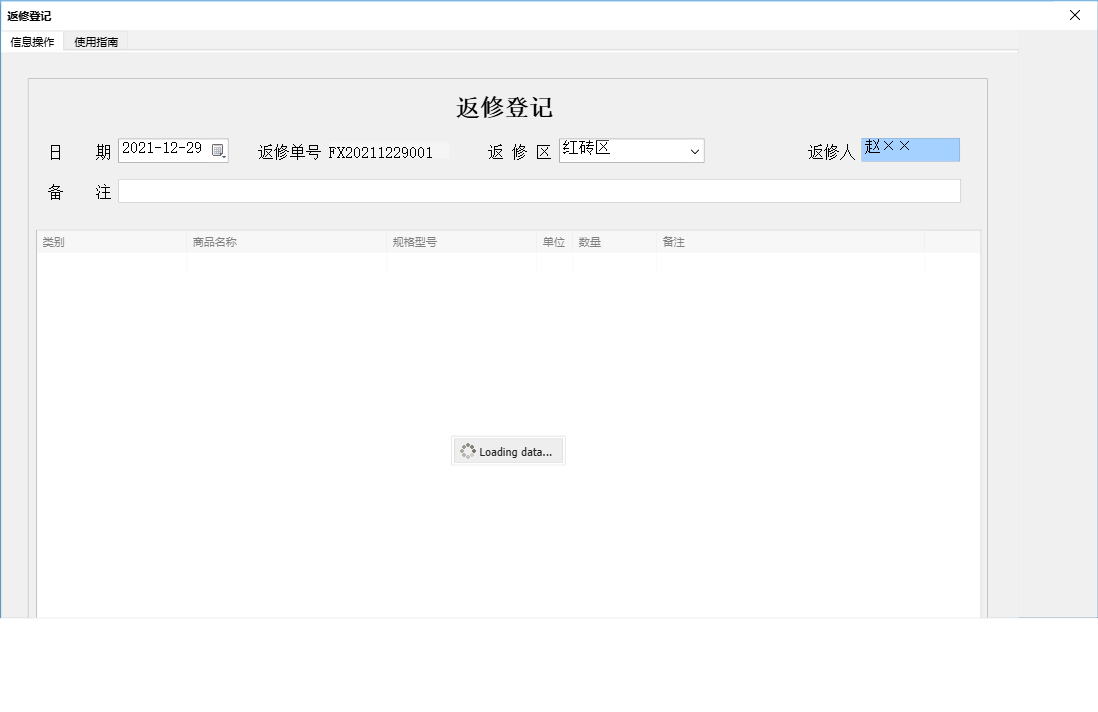The width and height of the screenshot is (1098, 712).
Task: Switch to the 使用指南 tab
Action: coord(95,41)
